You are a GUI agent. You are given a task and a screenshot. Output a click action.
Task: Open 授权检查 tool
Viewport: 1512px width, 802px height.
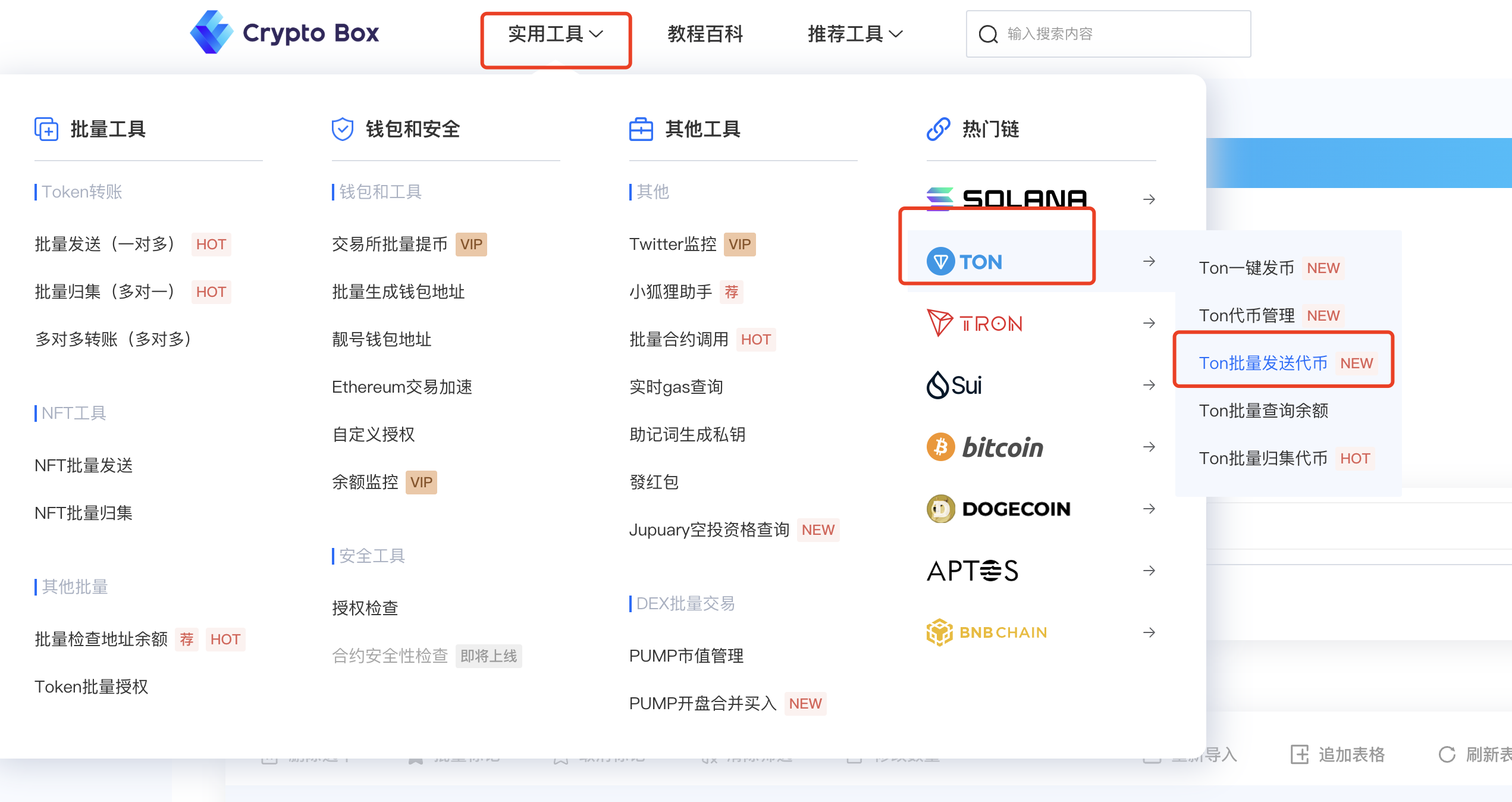pos(365,608)
